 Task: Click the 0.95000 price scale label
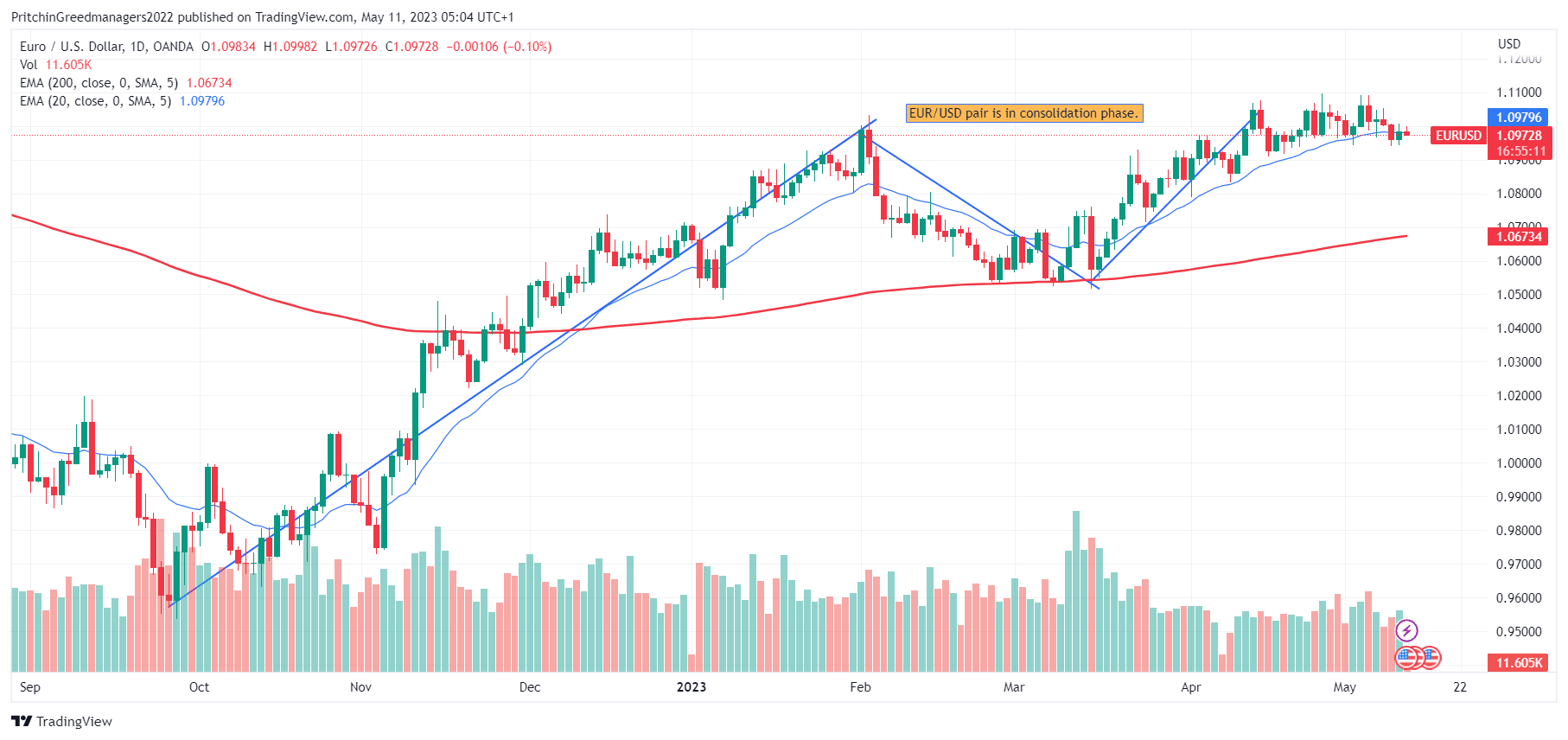click(1520, 632)
